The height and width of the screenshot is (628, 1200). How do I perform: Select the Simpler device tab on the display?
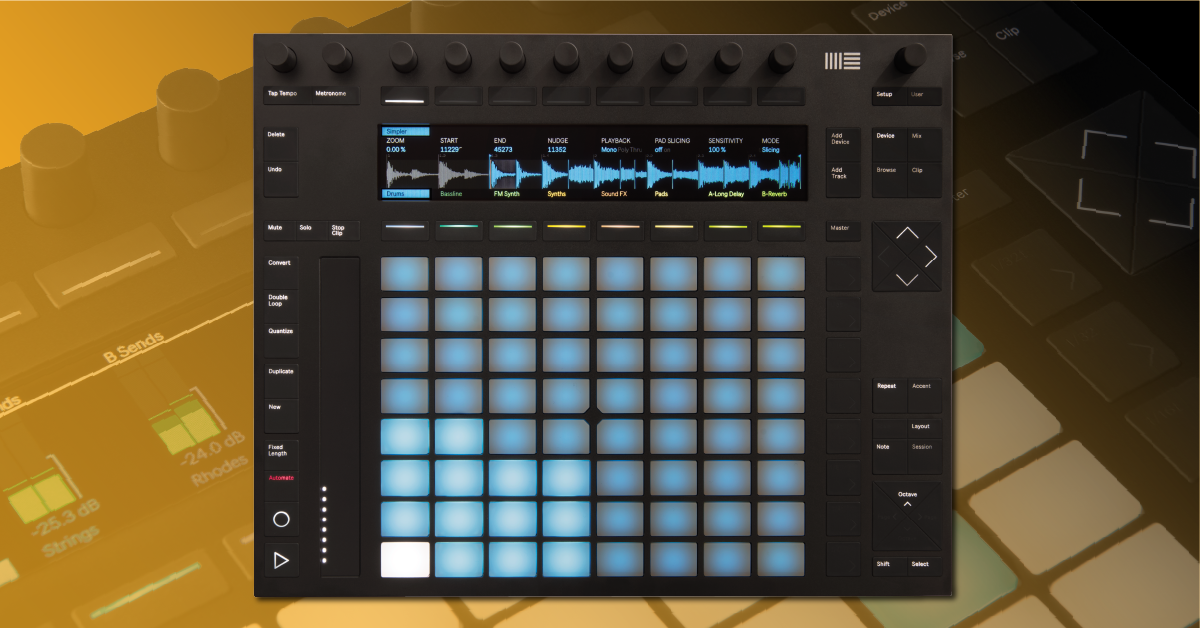[x=405, y=131]
